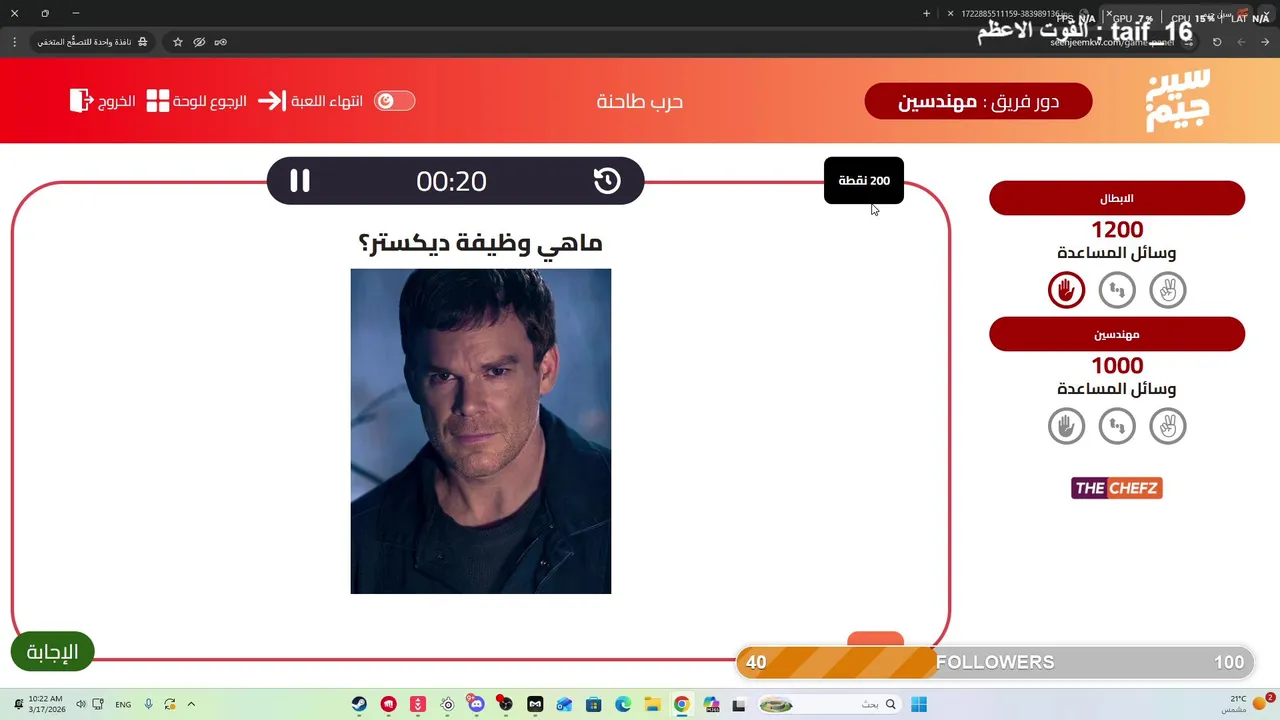Open the Windows Start menu
Screen dimensions: 1280x720
point(919,704)
